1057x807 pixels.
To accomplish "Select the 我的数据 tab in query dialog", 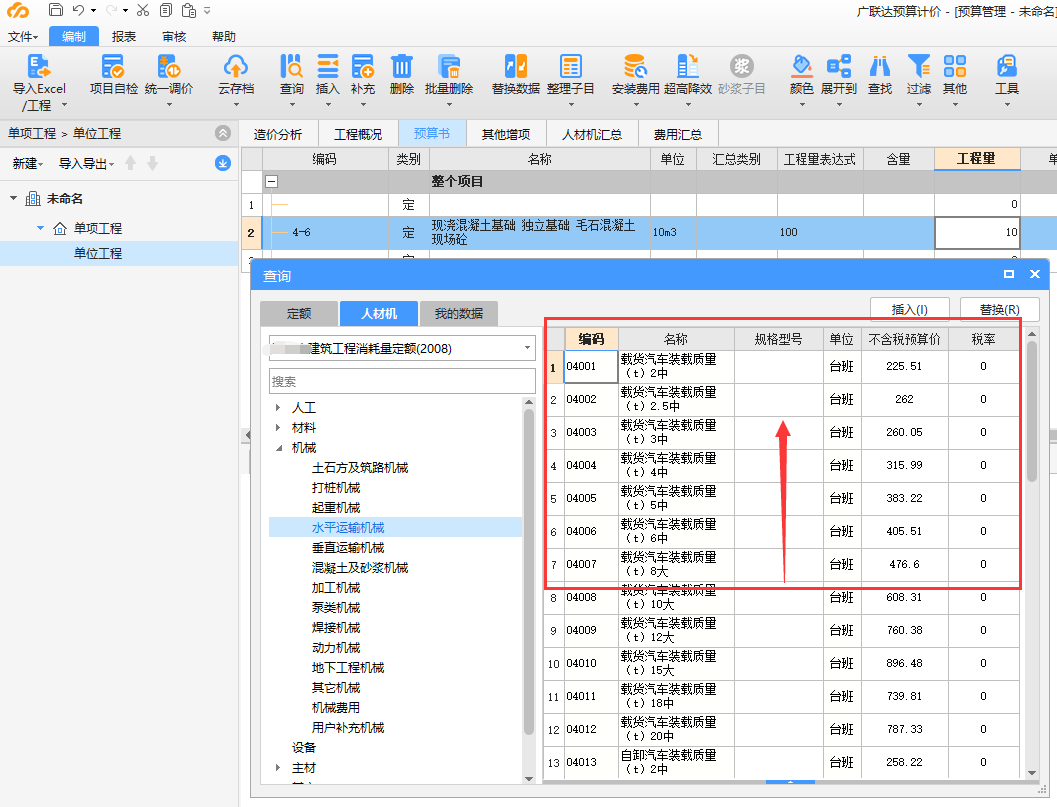I will point(458,313).
